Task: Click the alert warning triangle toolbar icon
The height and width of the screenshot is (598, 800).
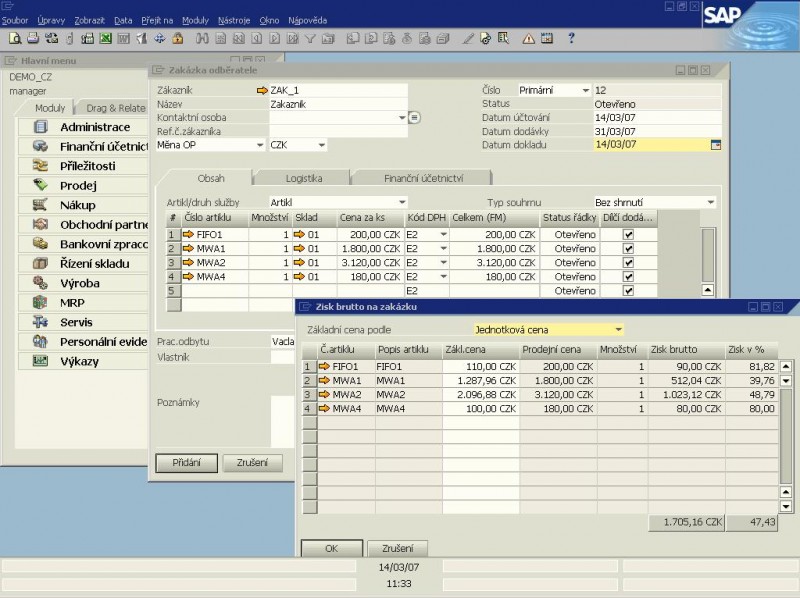Action: pyautogui.click(x=529, y=39)
